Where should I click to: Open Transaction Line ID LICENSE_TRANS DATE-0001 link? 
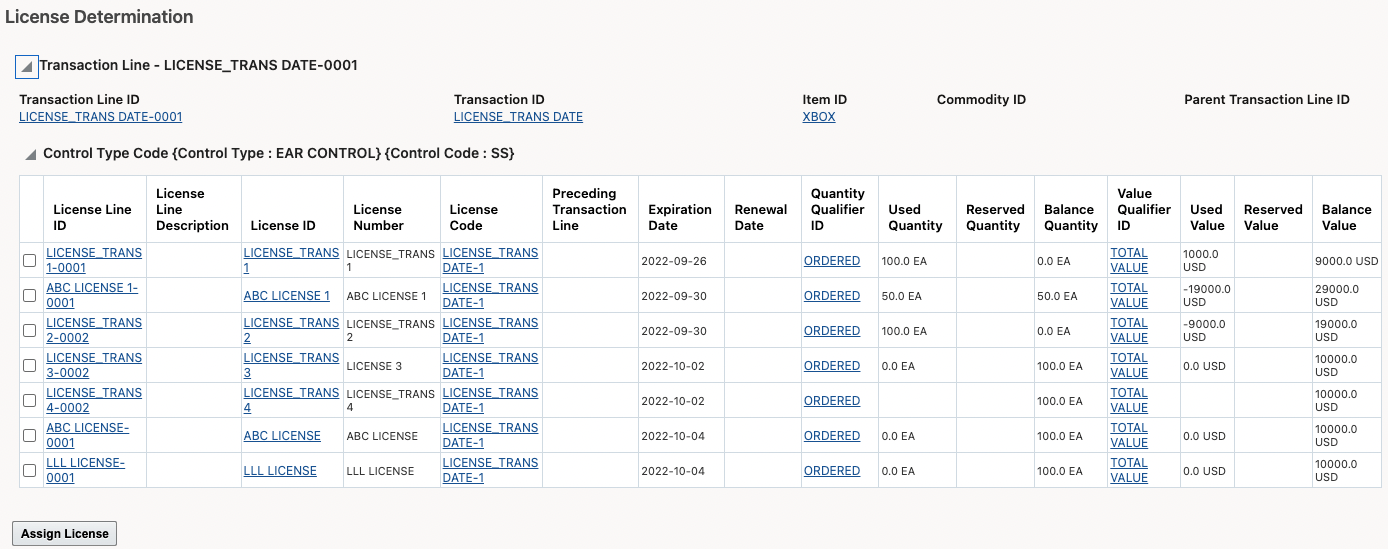click(100, 117)
